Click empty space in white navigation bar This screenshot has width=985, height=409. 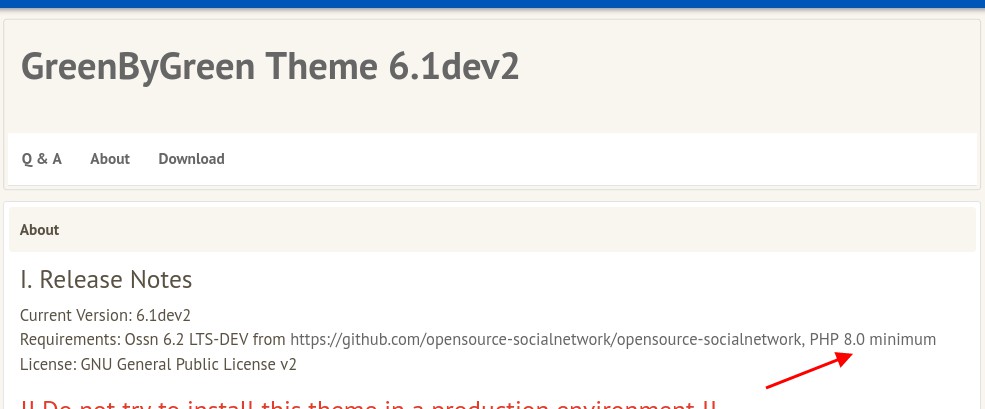coord(600,159)
